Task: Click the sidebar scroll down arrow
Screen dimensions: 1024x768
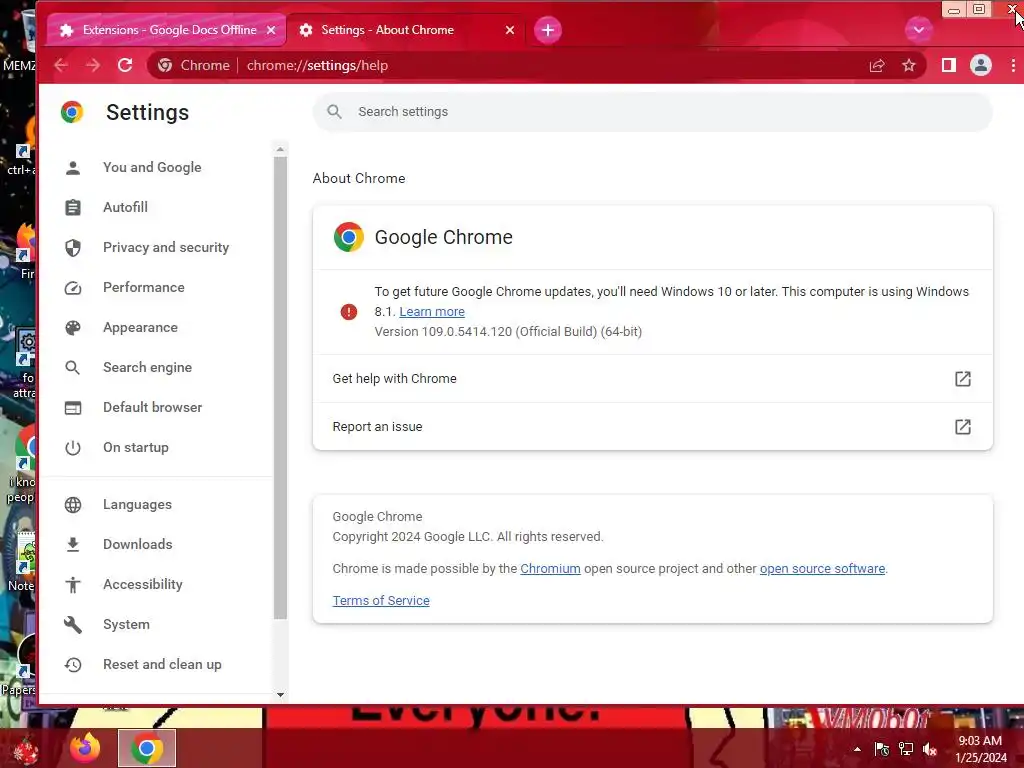Action: (x=280, y=695)
